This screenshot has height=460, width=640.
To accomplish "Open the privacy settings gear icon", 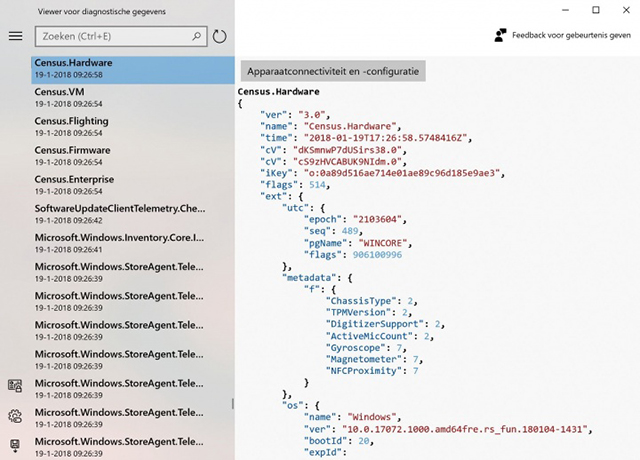I will 15,416.
